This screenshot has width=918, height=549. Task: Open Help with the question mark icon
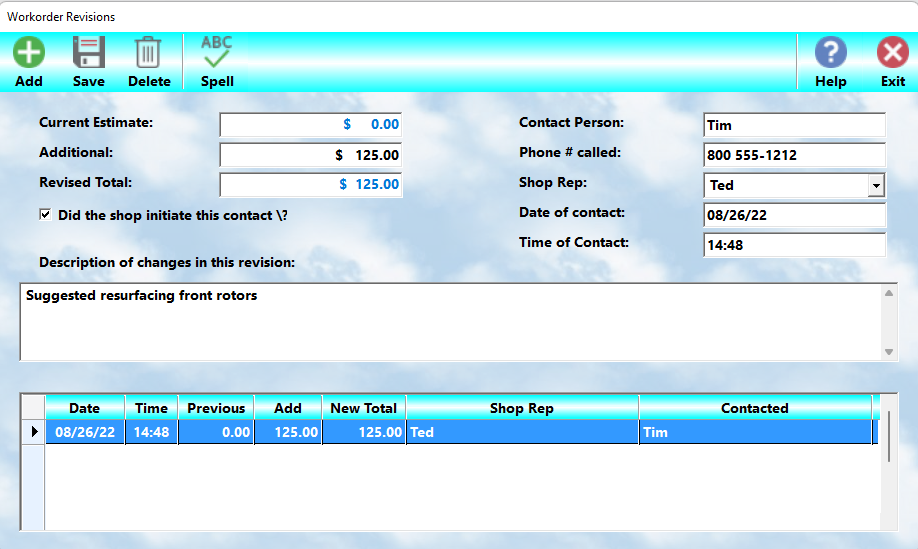click(830, 53)
